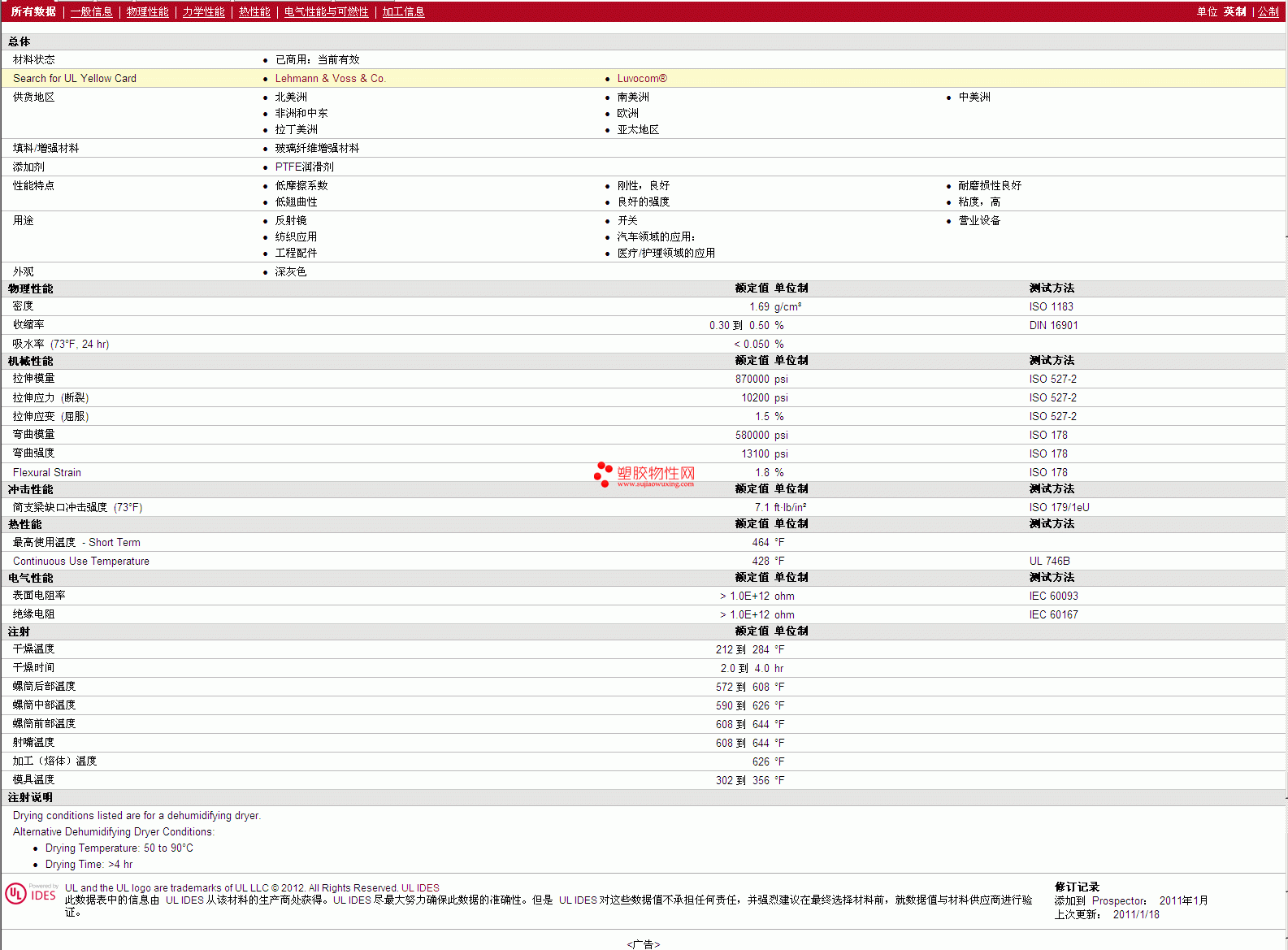The height and width of the screenshot is (950, 1288).
Task: Open the IEC 60093 surface resistivity method
Action: [x=1053, y=596]
